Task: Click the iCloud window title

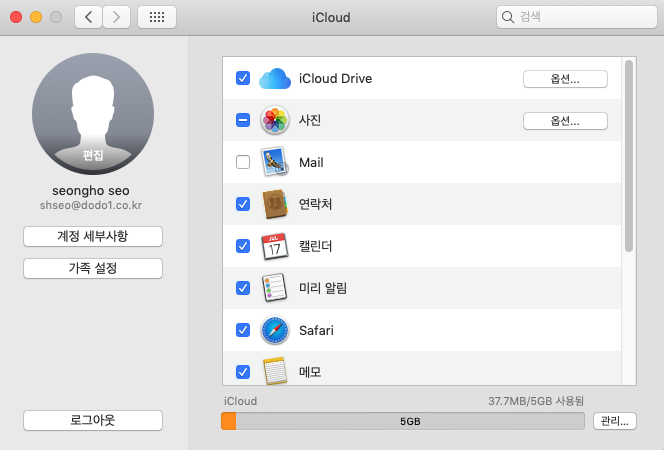Action: [x=331, y=17]
